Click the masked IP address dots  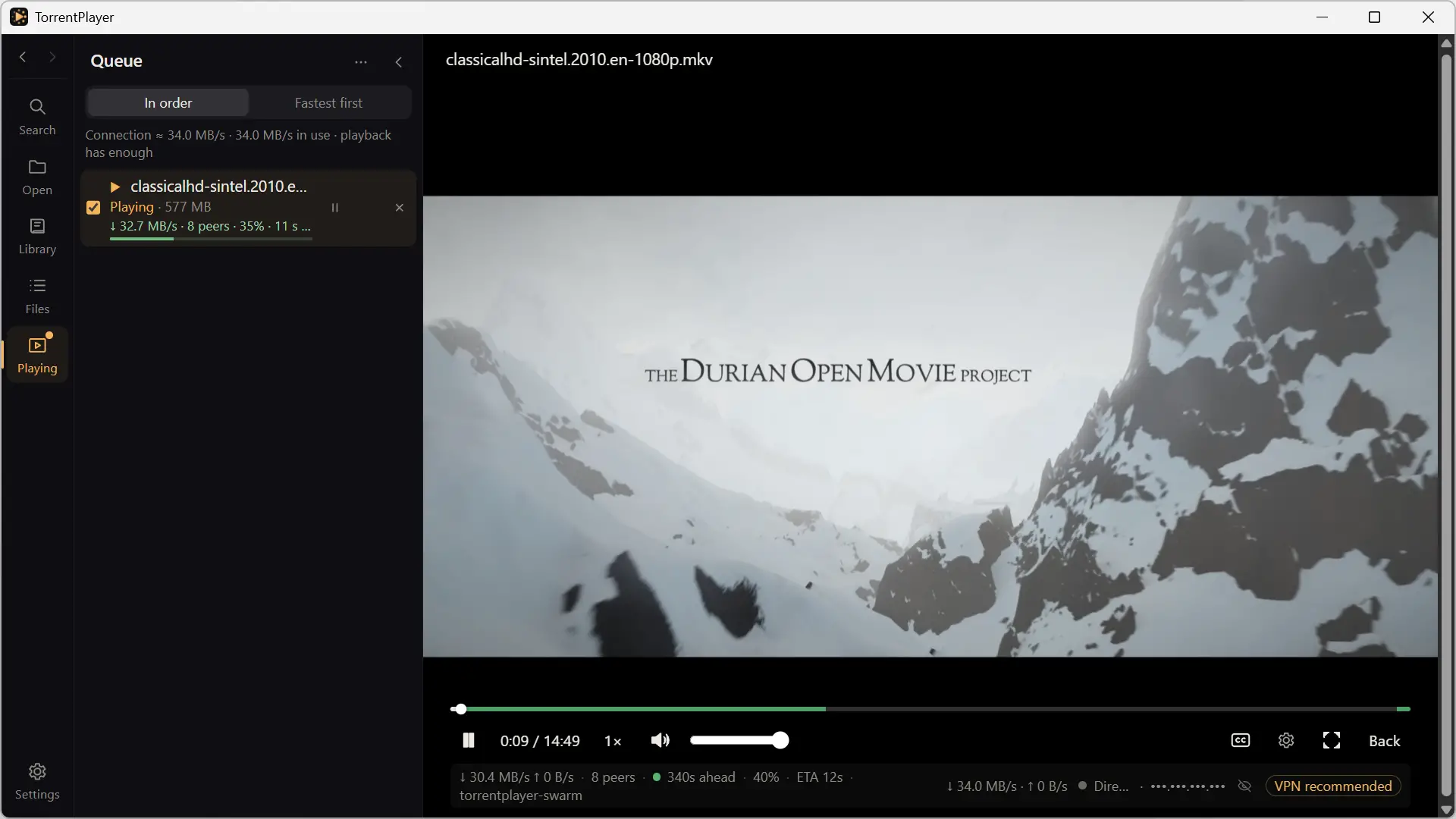coord(1188,786)
